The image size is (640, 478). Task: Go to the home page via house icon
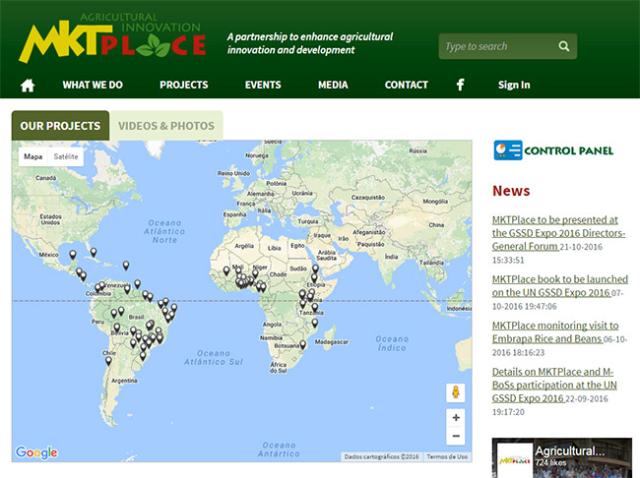pyautogui.click(x=27, y=85)
